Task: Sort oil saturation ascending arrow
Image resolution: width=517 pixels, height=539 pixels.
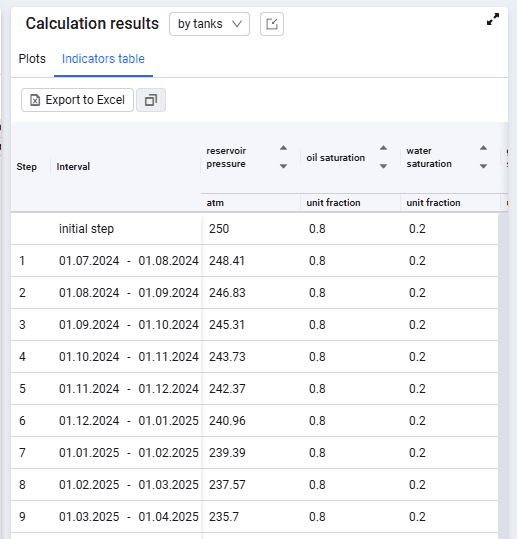Action: click(383, 148)
